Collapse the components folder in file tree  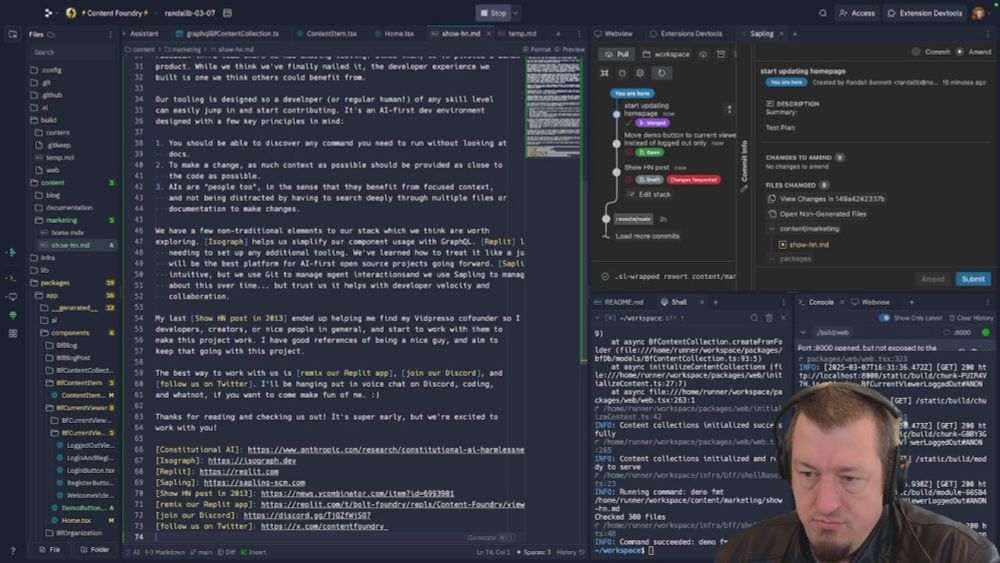point(70,333)
